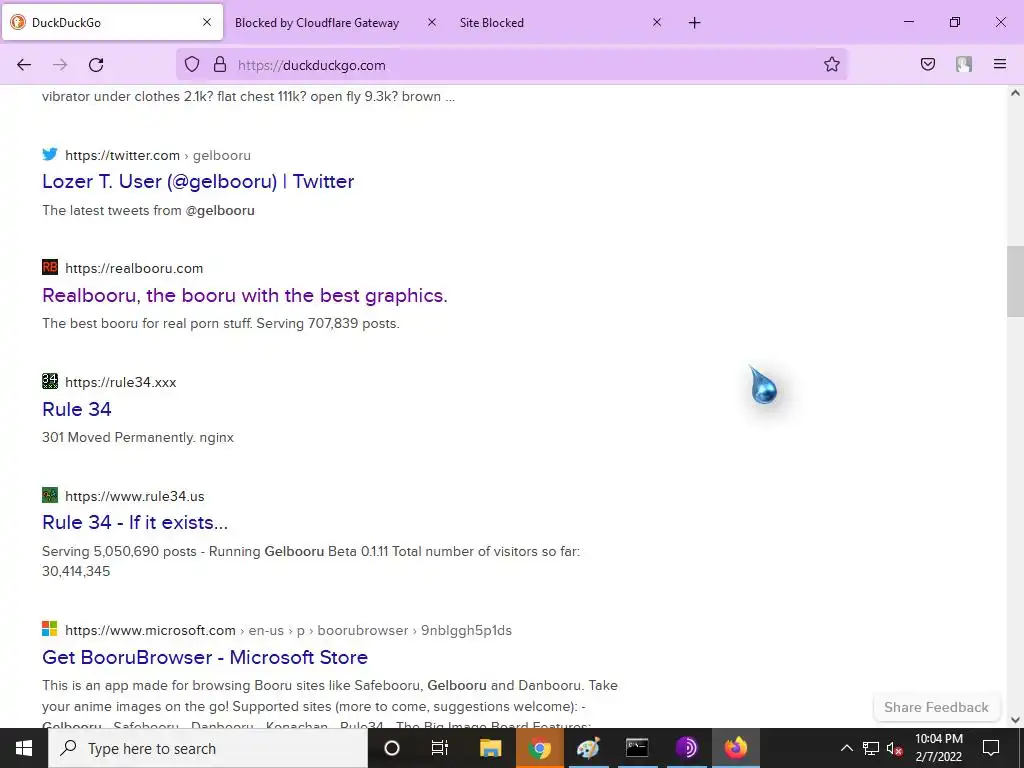Open File Explorer from the taskbar

pos(490,748)
